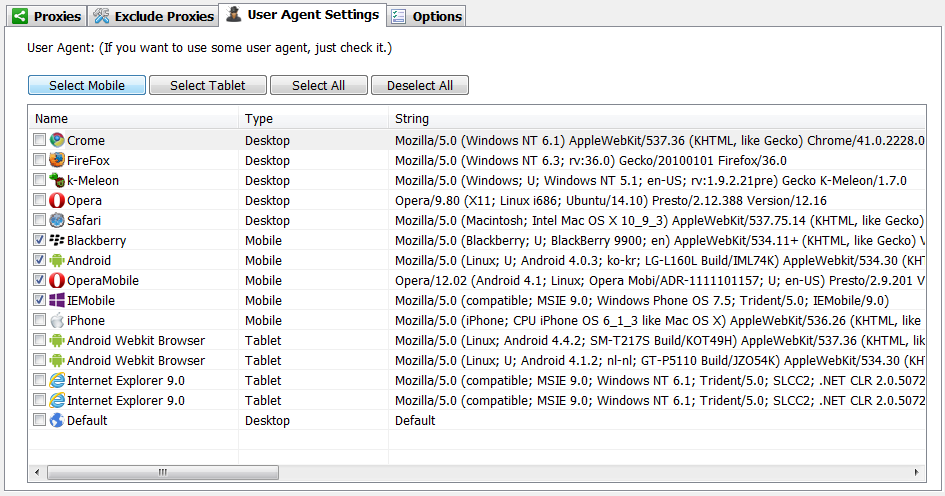
Task: Click the red Opera icon in Opera desktop row
Action: tap(57, 200)
